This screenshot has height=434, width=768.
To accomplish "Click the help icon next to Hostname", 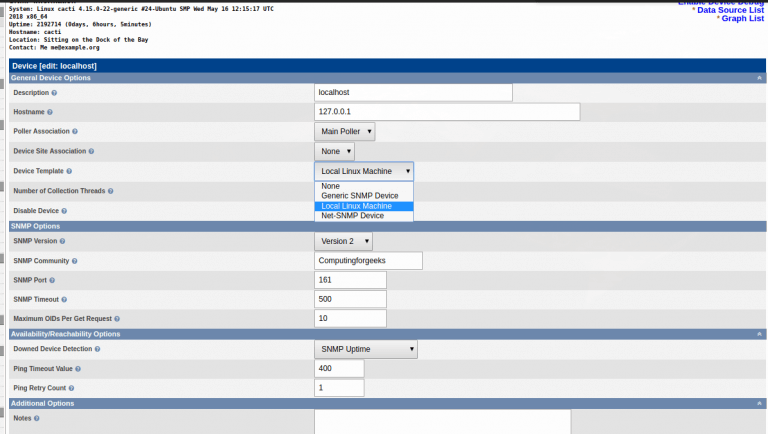I will point(50,112).
